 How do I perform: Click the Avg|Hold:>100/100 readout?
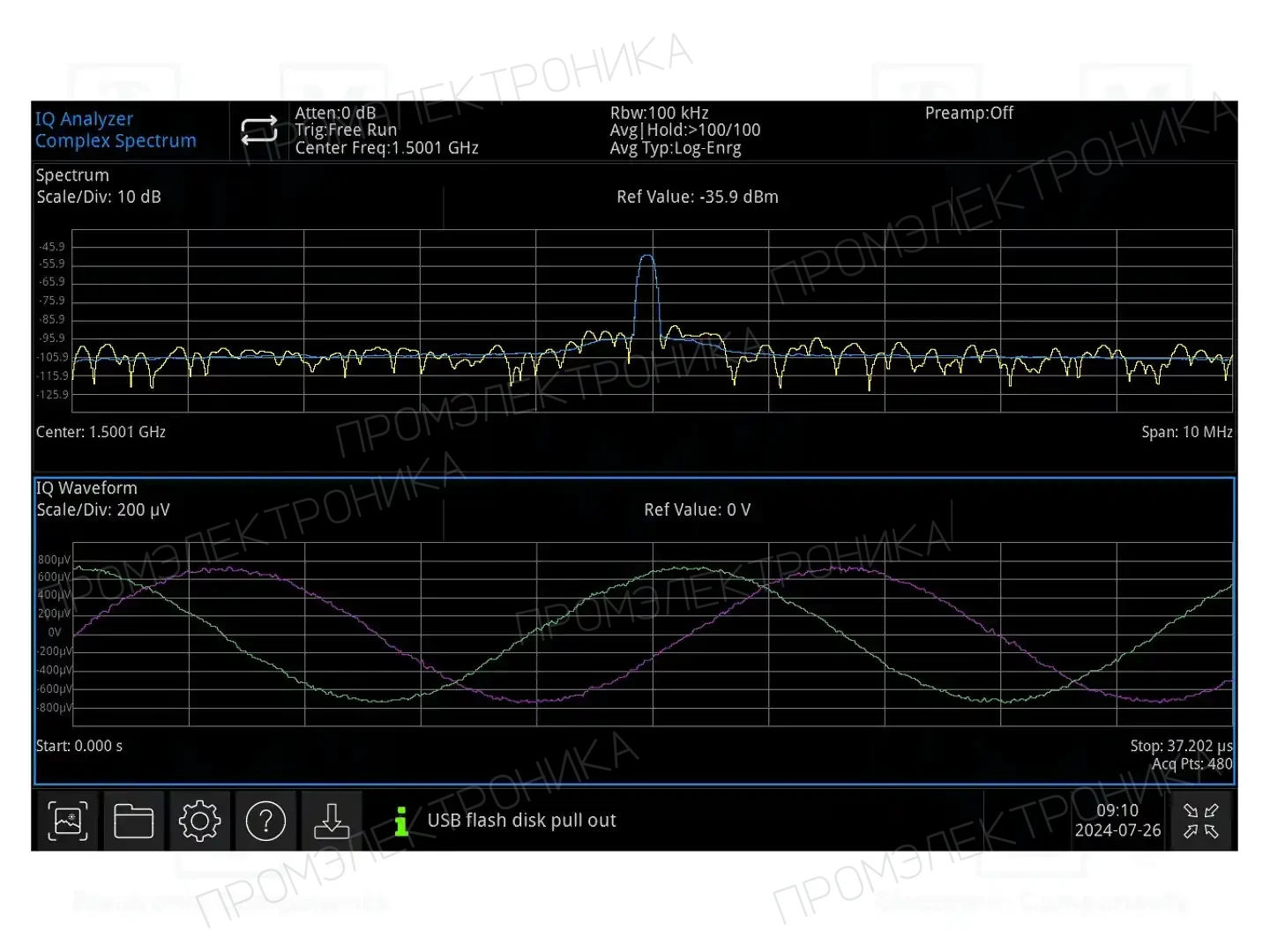pos(684,130)
